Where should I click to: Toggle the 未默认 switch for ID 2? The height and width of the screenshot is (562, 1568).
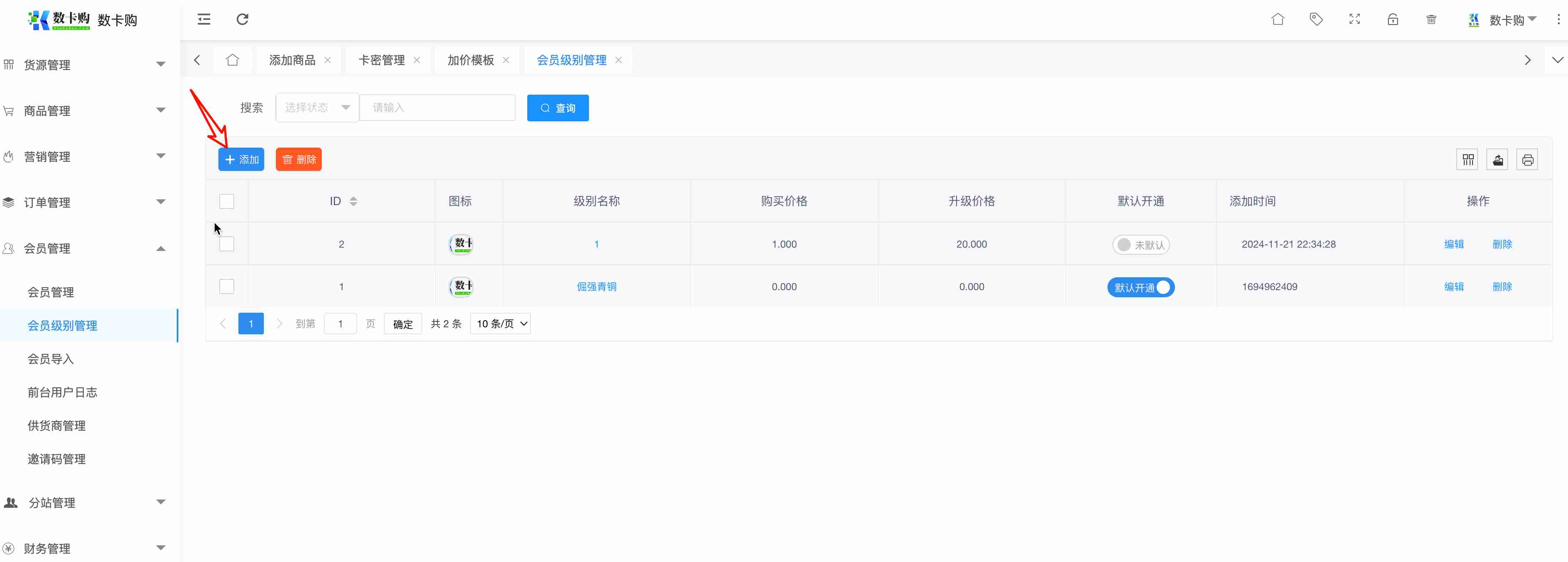click(x=1141, y=245)
